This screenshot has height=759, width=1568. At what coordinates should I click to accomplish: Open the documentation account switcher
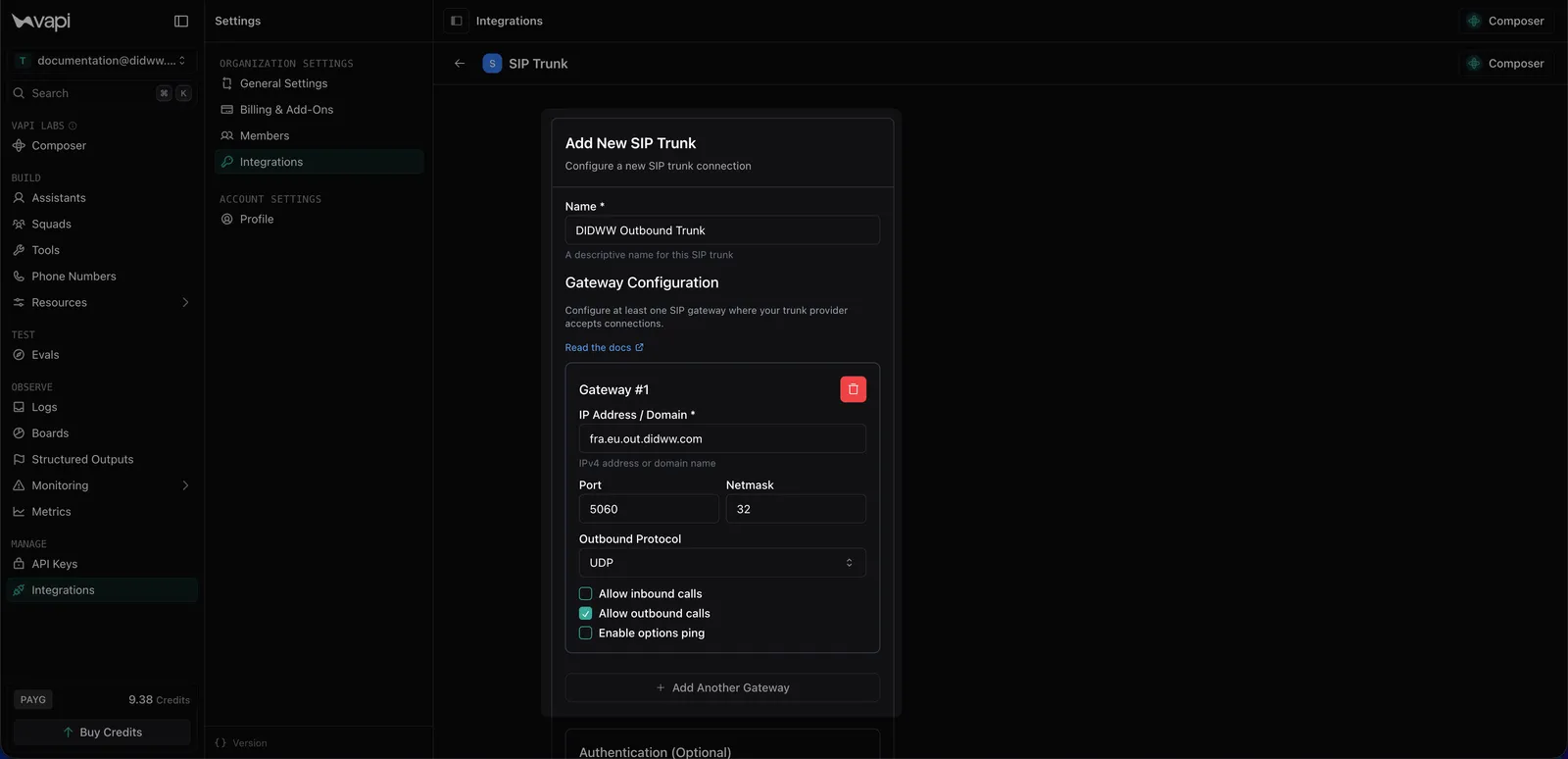pyautogui.click(x=102, y=61)
